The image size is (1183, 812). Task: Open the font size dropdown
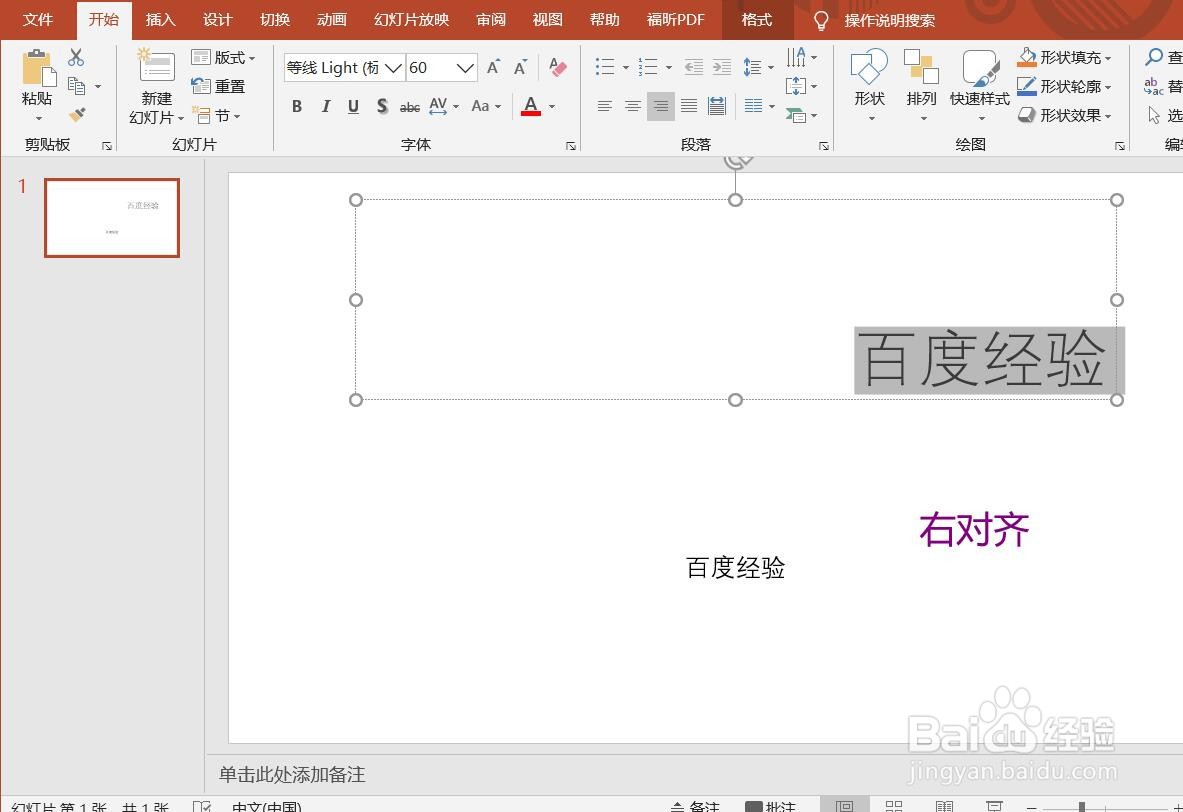point(466,68)
